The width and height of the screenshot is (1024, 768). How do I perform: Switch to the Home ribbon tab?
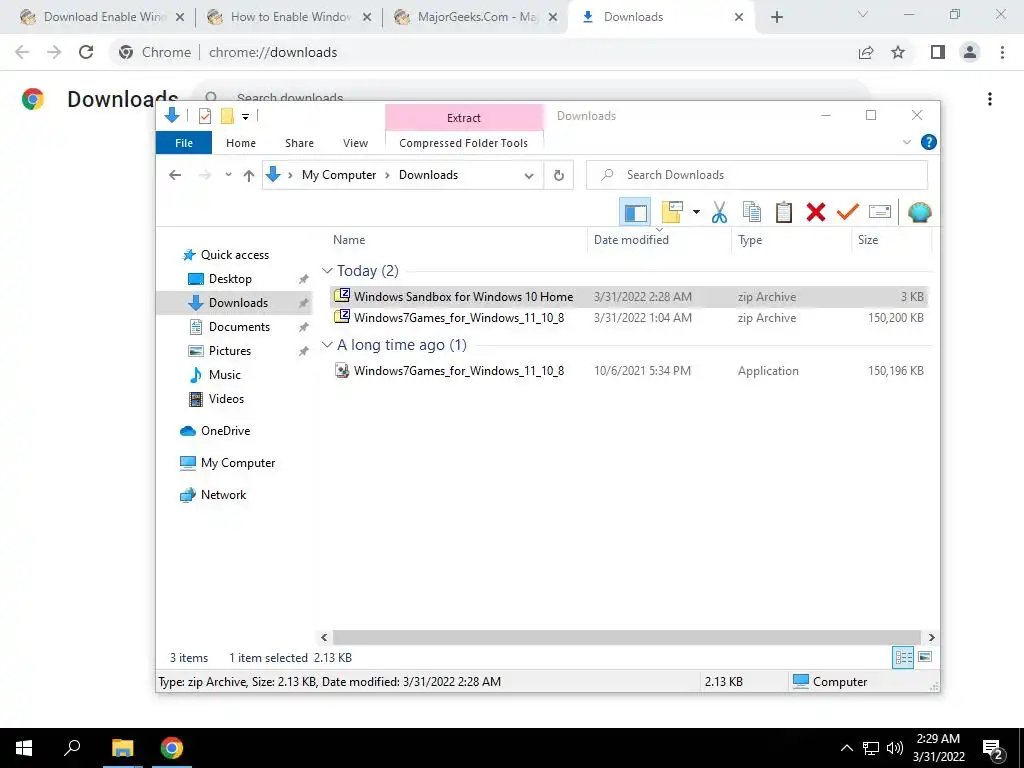(x=241, y=143)
